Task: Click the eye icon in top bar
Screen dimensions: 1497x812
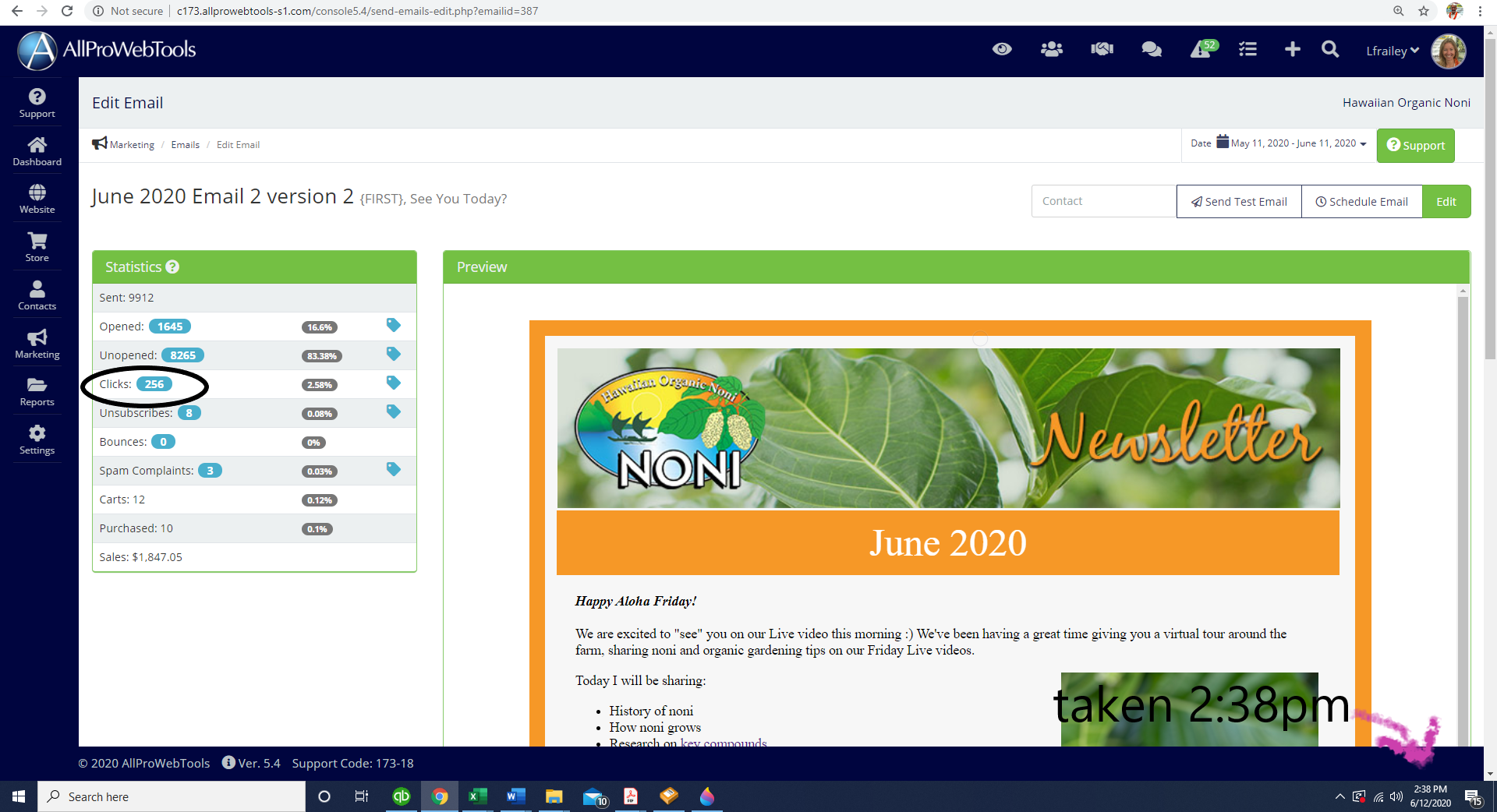Action: (x=1002, y=49)
